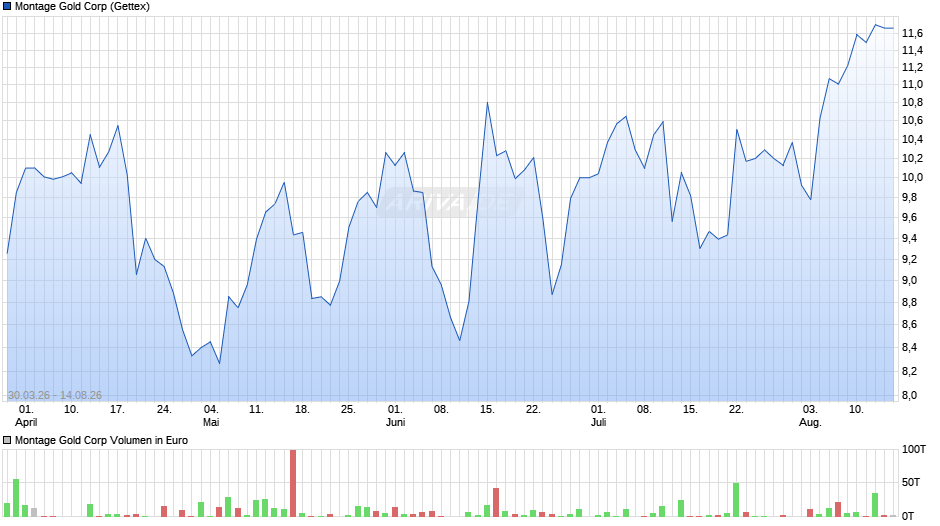
Task: Click the volume axis label '50T'
Action: [x=911, y=482]
